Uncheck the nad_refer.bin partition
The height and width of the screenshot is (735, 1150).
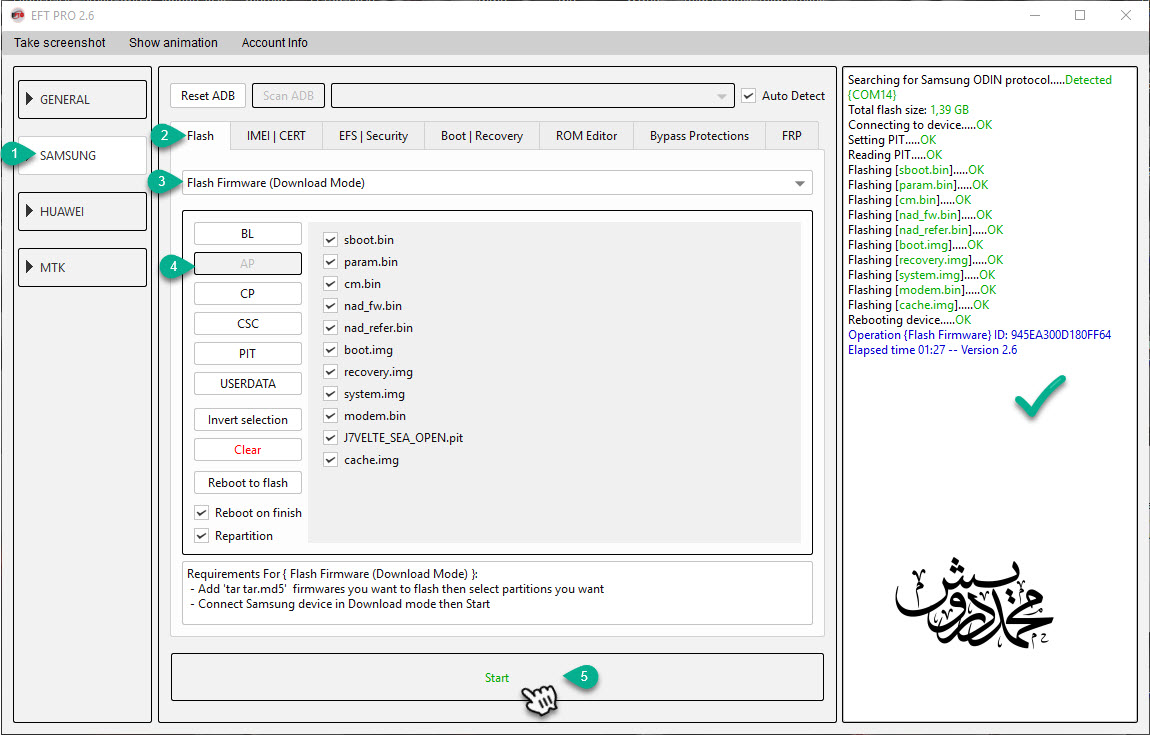(330, 328)
